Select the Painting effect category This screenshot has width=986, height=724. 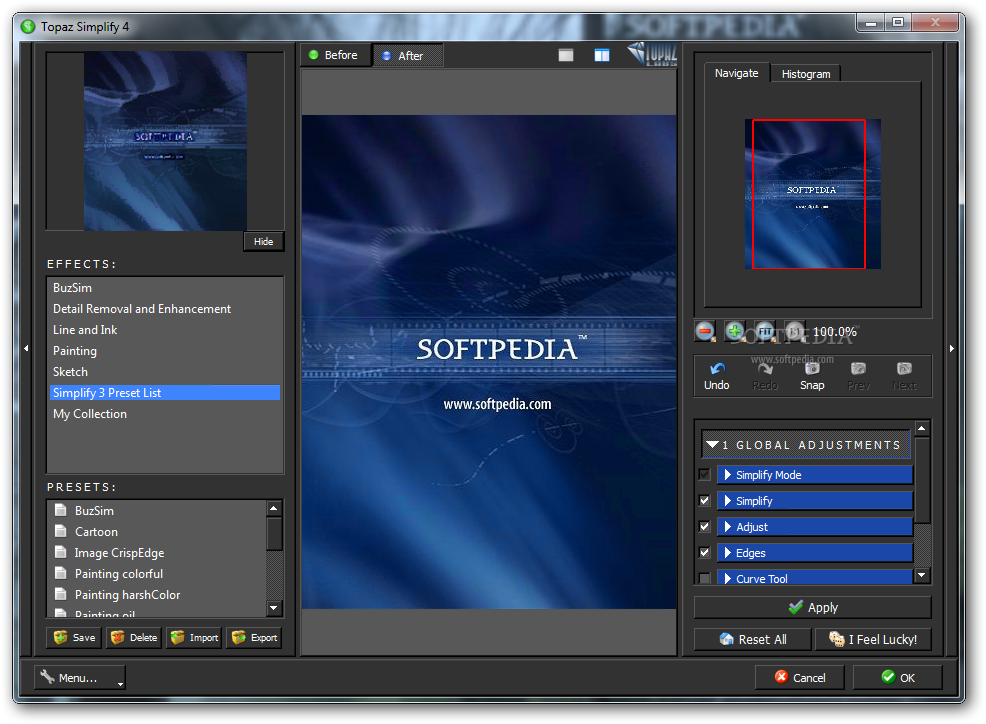[x=75, y=351]
